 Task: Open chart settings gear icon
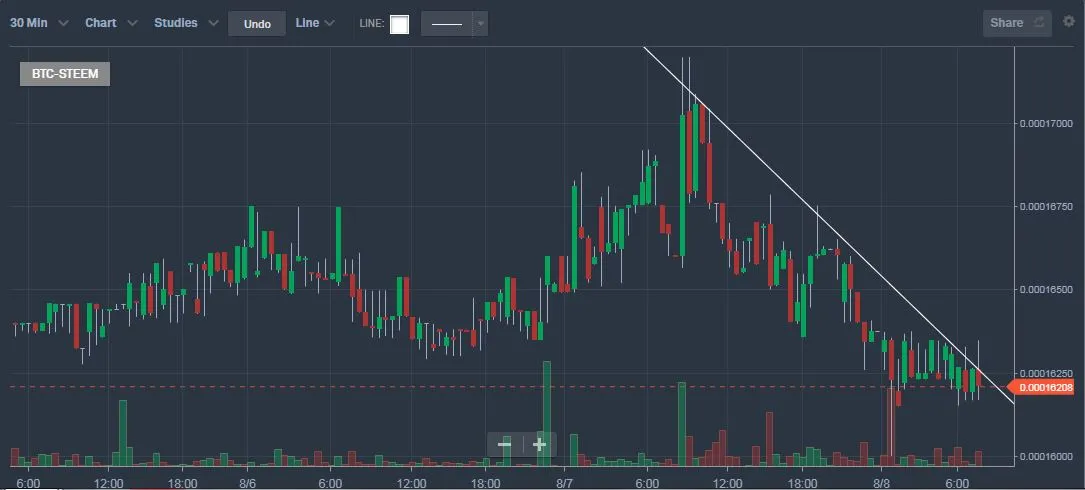pyautogui.click(x=1068, y=21)
